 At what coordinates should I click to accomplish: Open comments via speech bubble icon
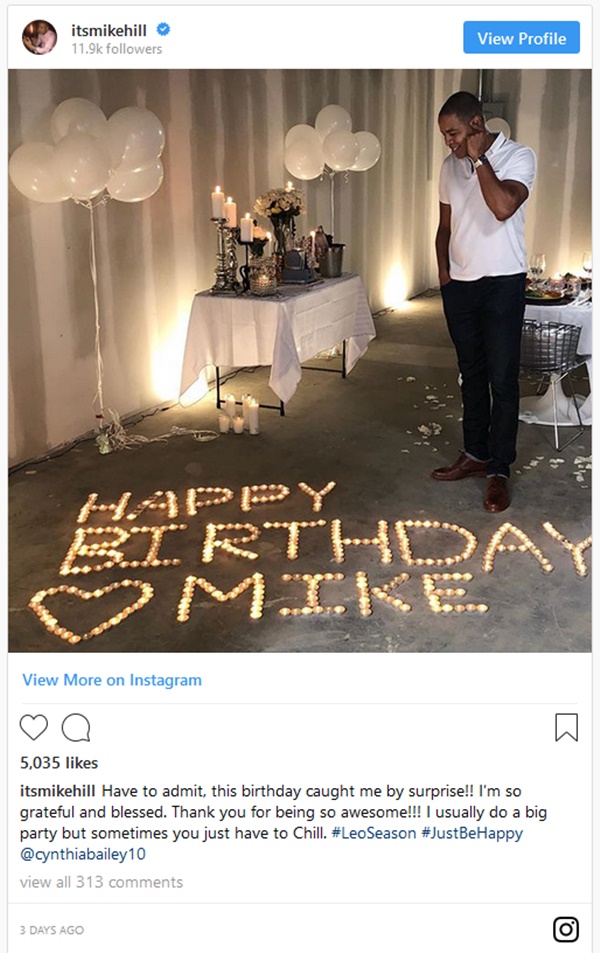tap(75, 727)
